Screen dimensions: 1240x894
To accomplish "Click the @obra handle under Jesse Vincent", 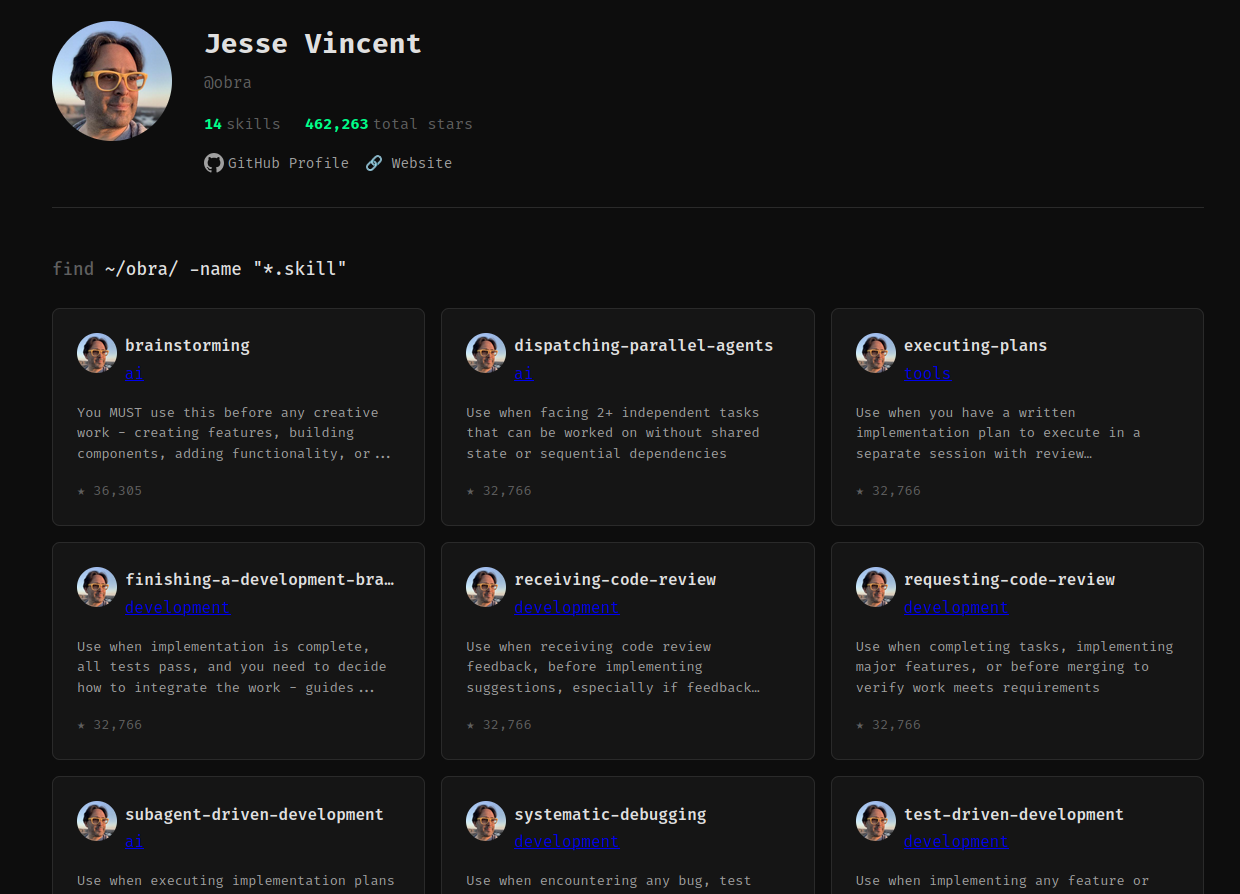I will [x=228, y=82].
